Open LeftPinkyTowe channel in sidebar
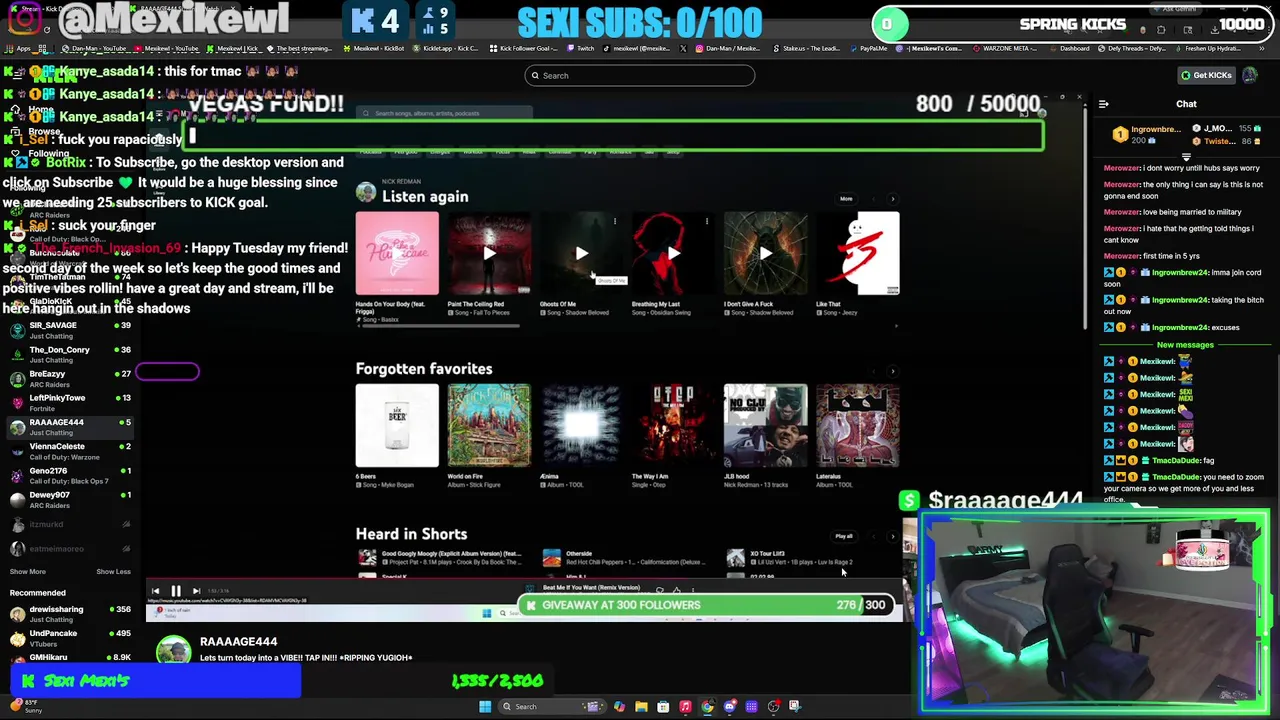 tap(70, 402)
